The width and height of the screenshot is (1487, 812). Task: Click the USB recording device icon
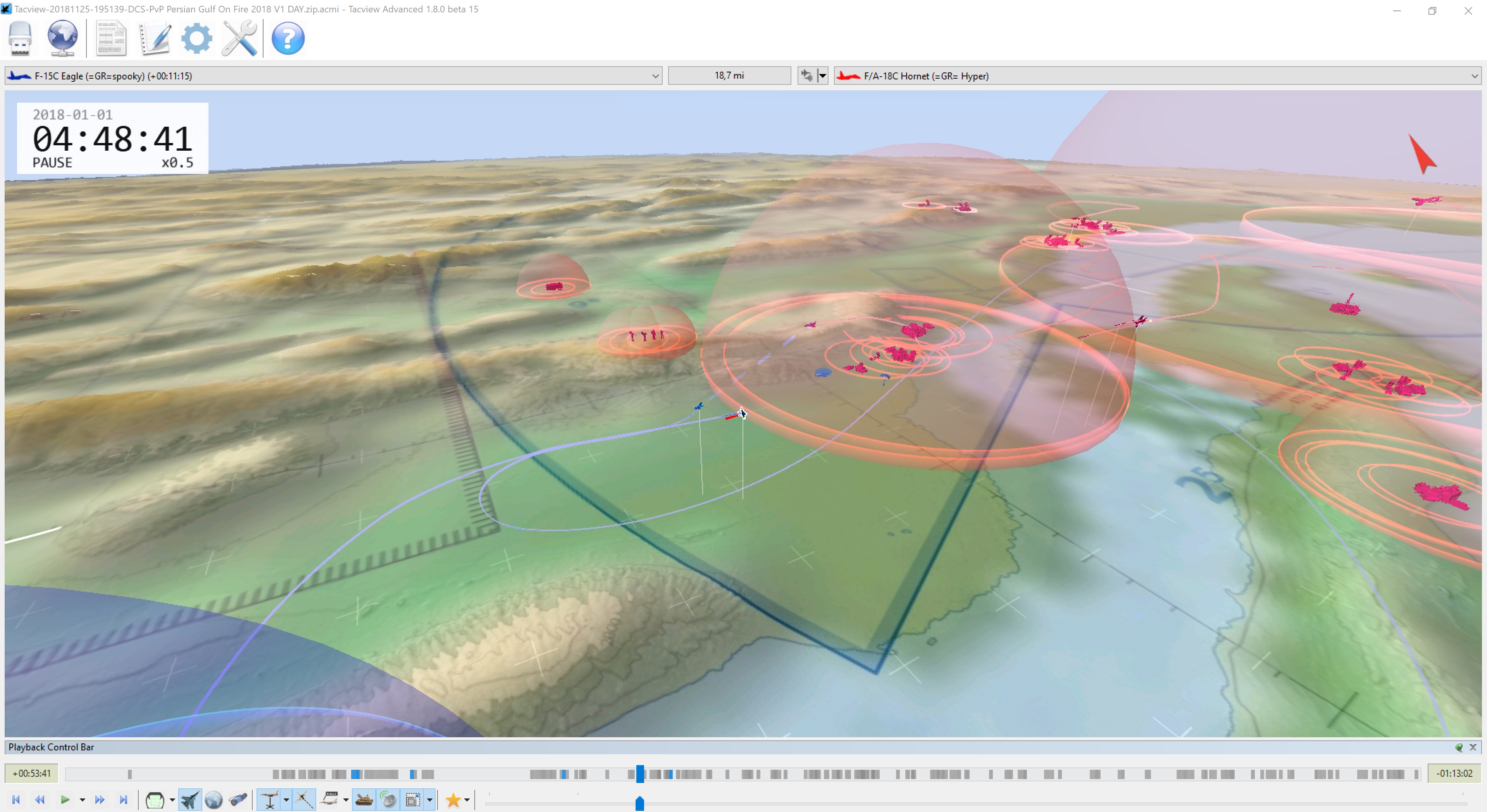coord(20,38)
